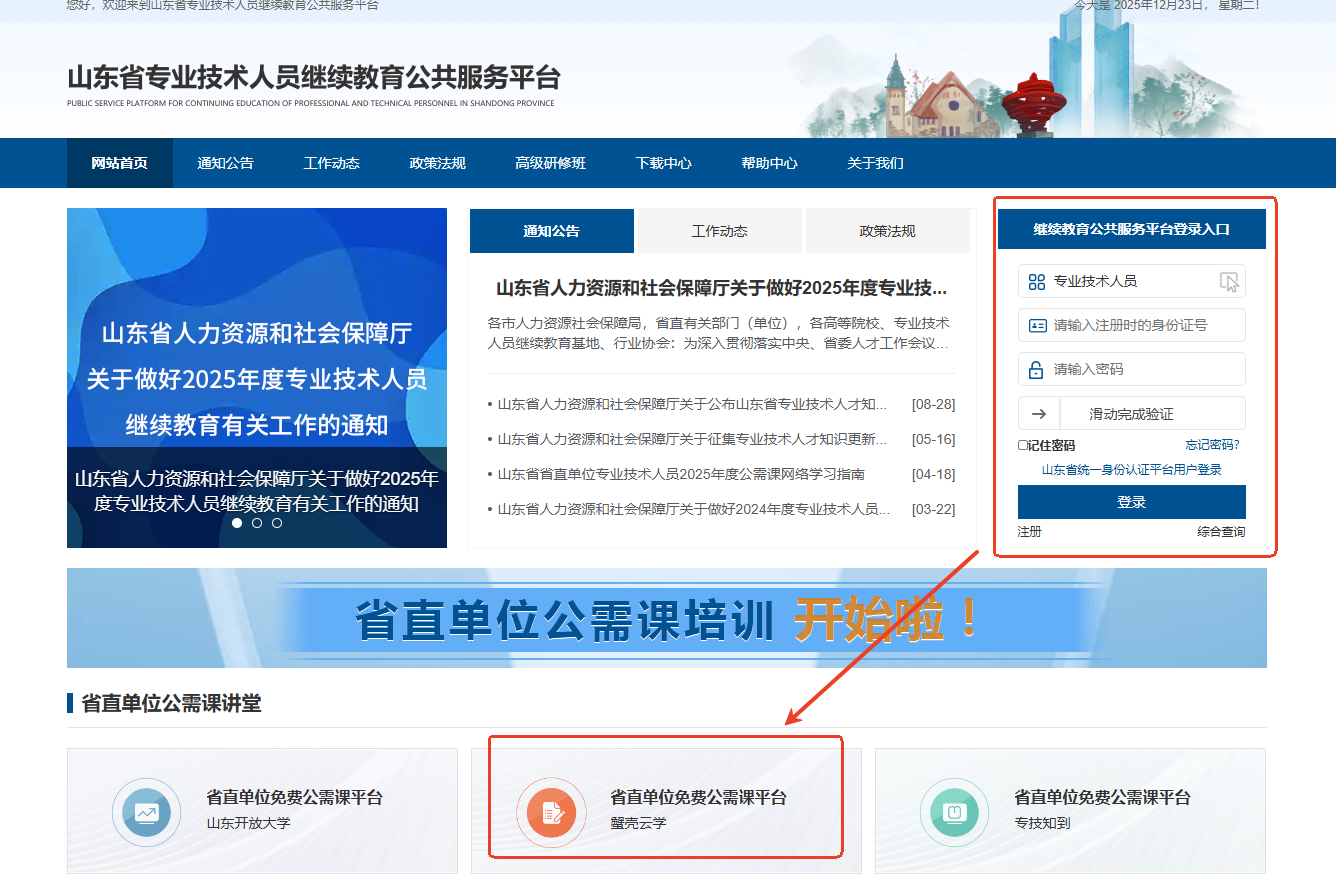Image resolution: width=1336 pixels, height=878 pixels.
Task: Click the 忘记密码? link
Action: tap(1212, 445)
